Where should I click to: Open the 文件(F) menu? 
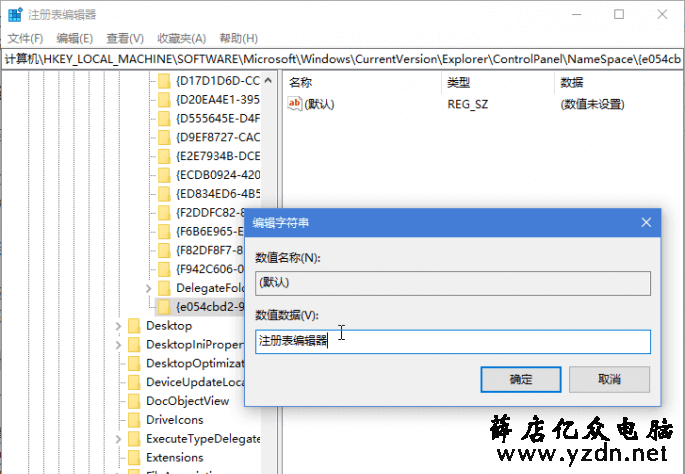pyautogui.click(x=25, y=38)
